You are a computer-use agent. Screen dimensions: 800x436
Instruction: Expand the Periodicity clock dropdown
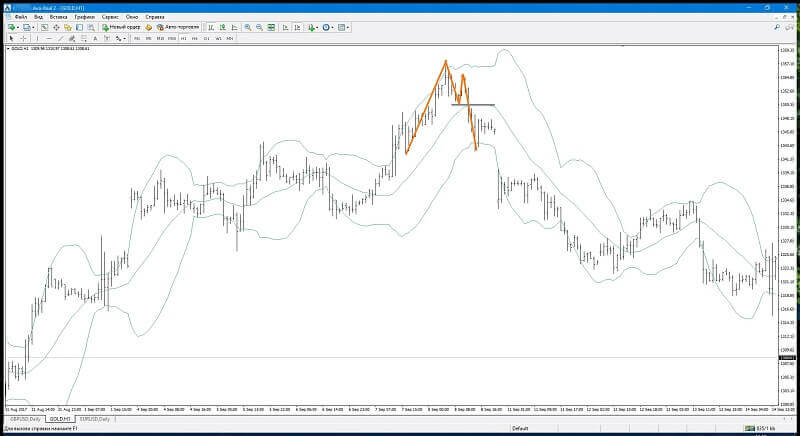click(x=333, y=28)
